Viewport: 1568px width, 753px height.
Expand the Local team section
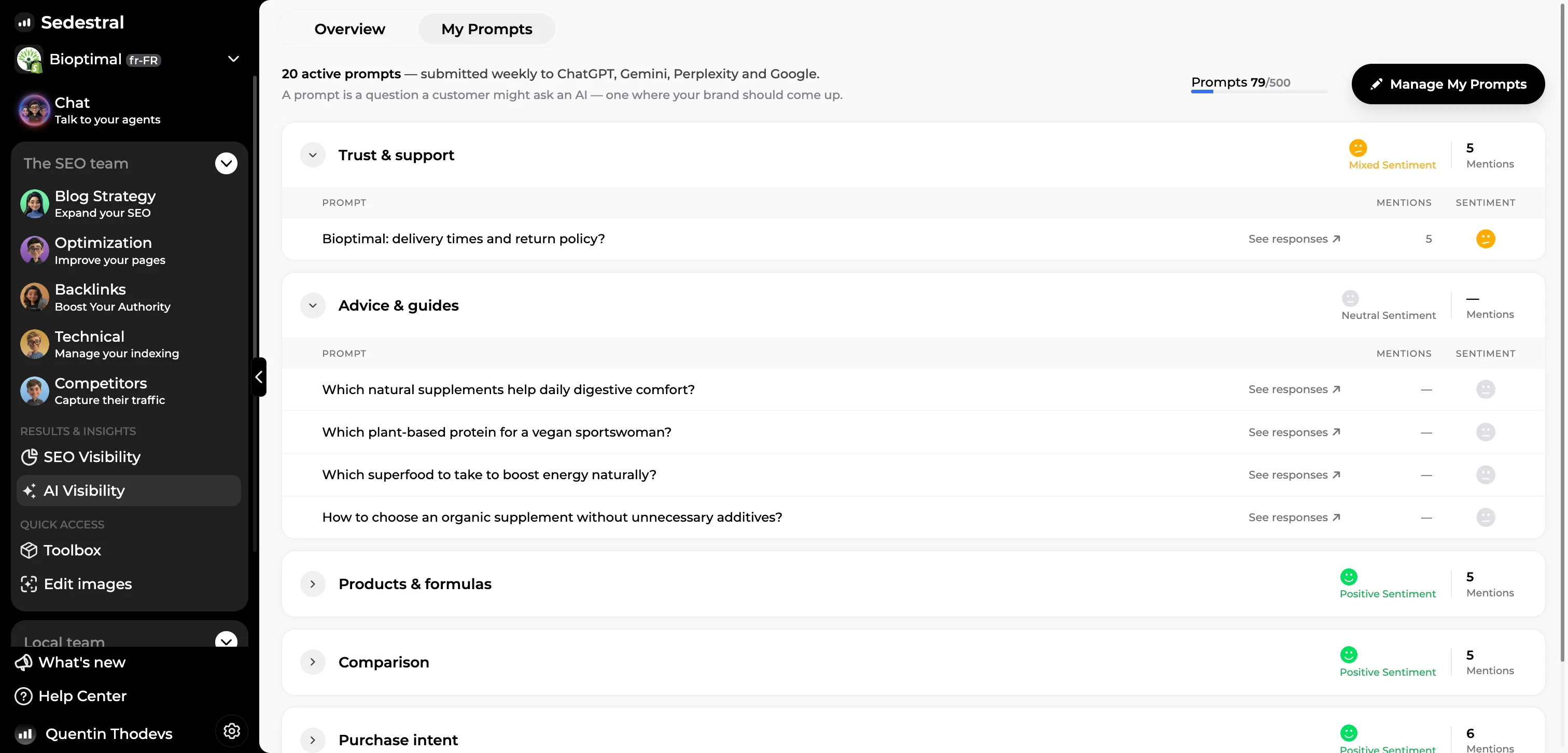coord(227,640)
